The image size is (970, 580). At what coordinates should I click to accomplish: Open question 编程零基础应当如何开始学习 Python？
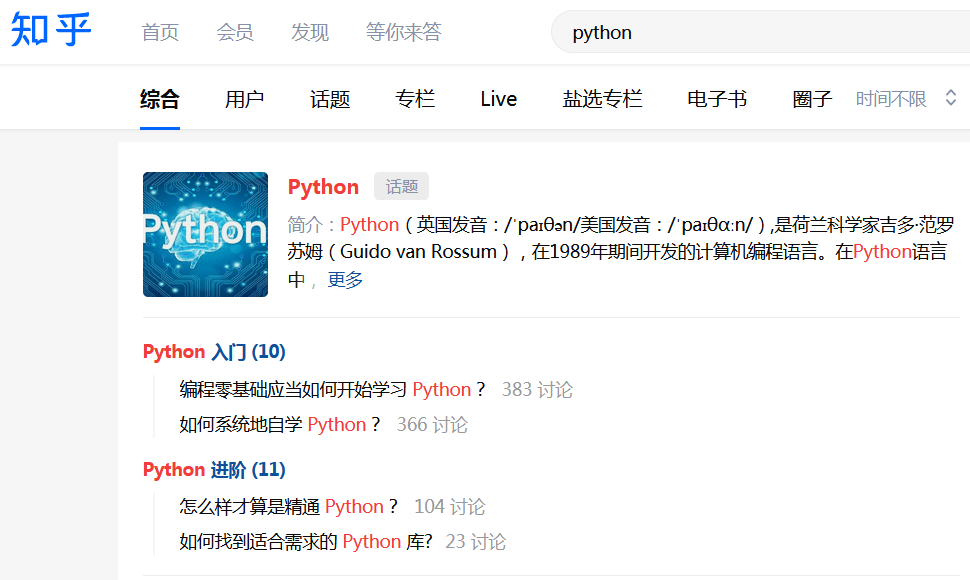coord(332,390)
